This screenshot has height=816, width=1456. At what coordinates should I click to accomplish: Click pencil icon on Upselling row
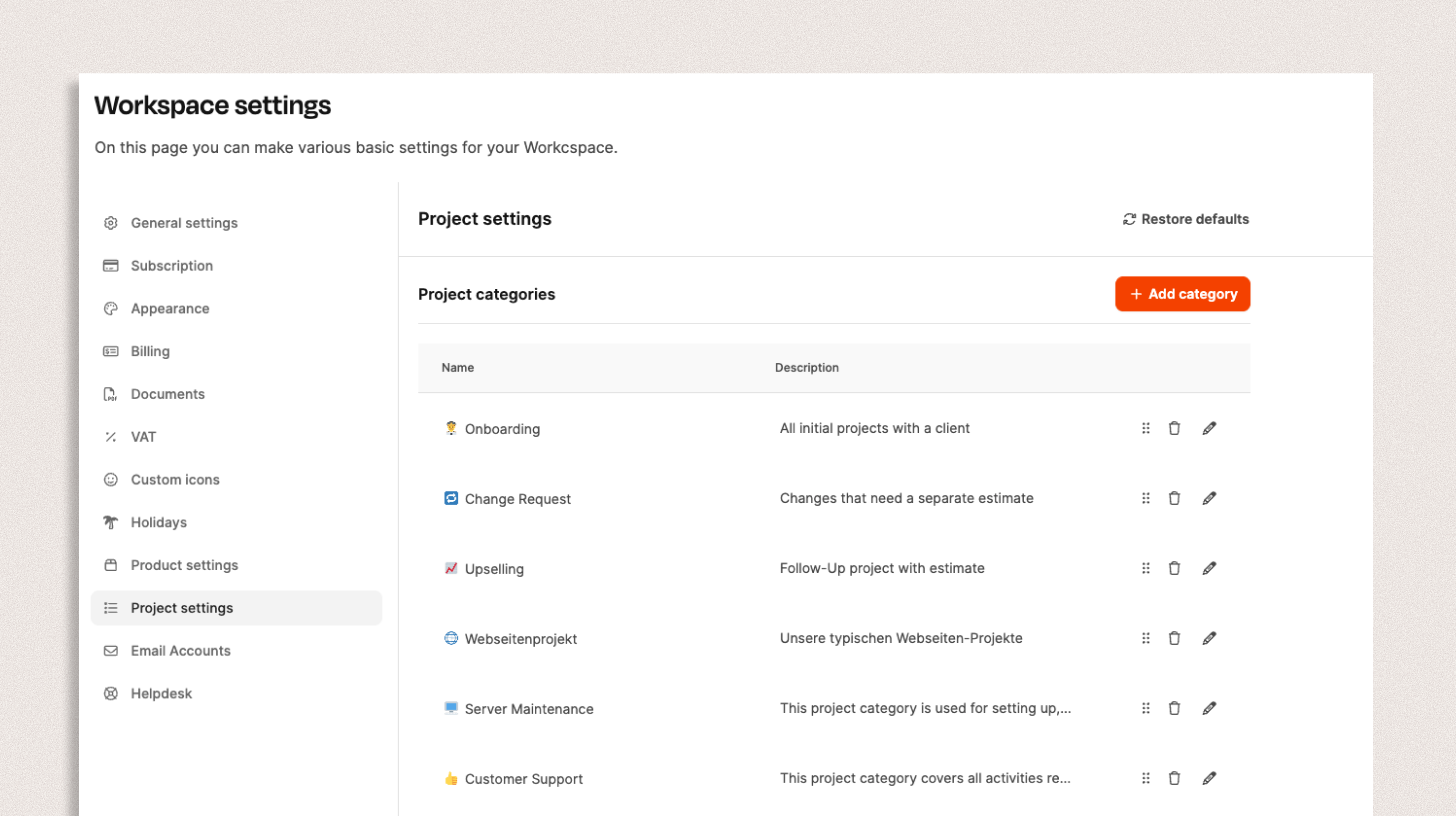click(1209, 568)
